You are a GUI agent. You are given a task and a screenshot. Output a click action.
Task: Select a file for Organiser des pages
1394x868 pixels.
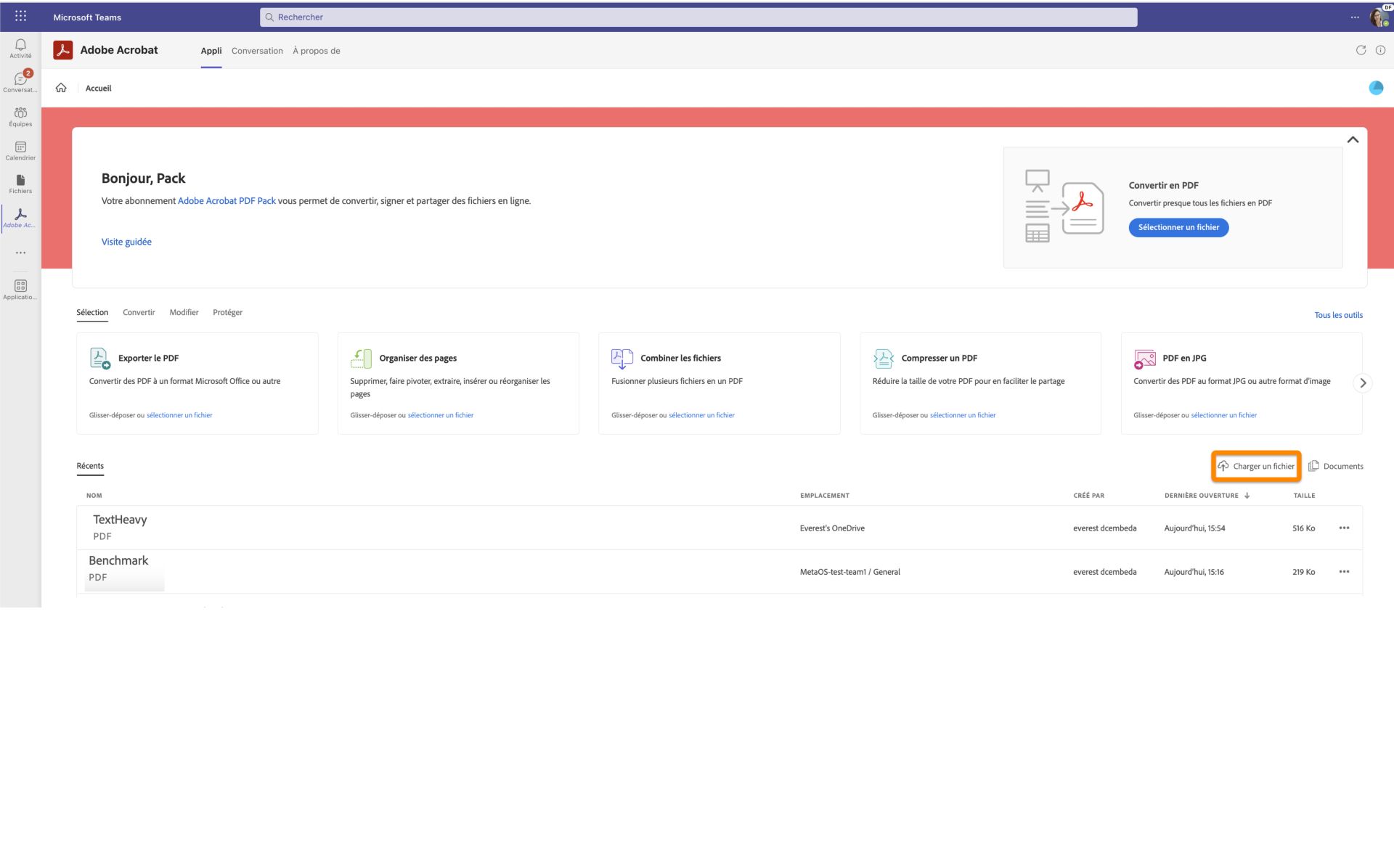[x=441, y=415]
